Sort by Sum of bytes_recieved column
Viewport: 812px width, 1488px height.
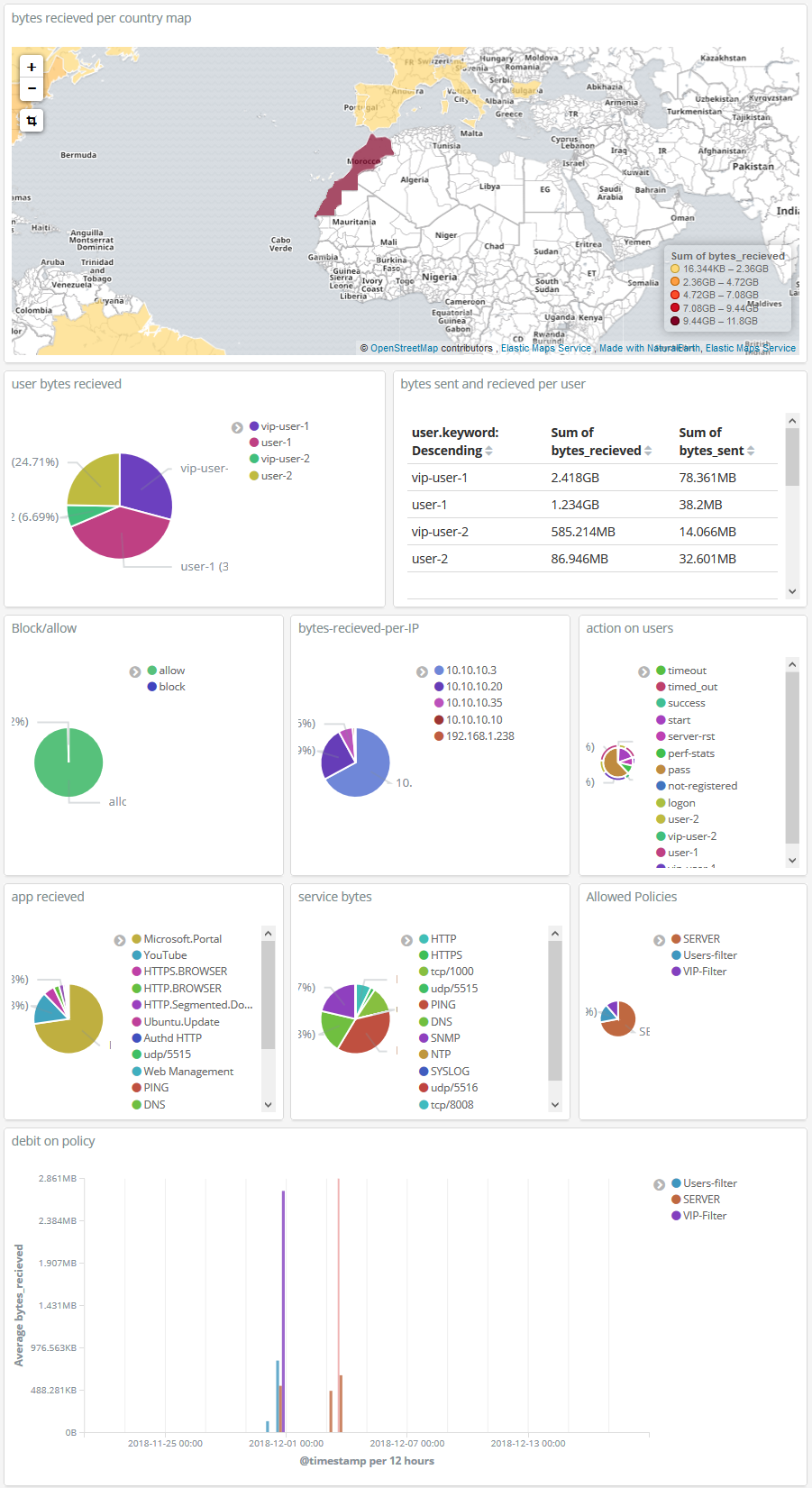pos(647,451)
